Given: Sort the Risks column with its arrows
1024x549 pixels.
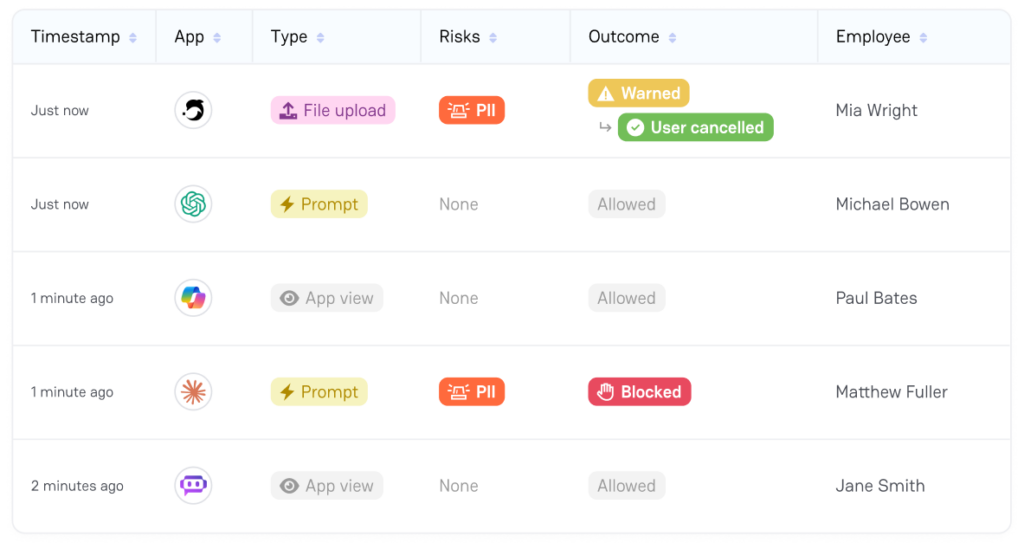Looking at the screenshot, I should point(493,38).
